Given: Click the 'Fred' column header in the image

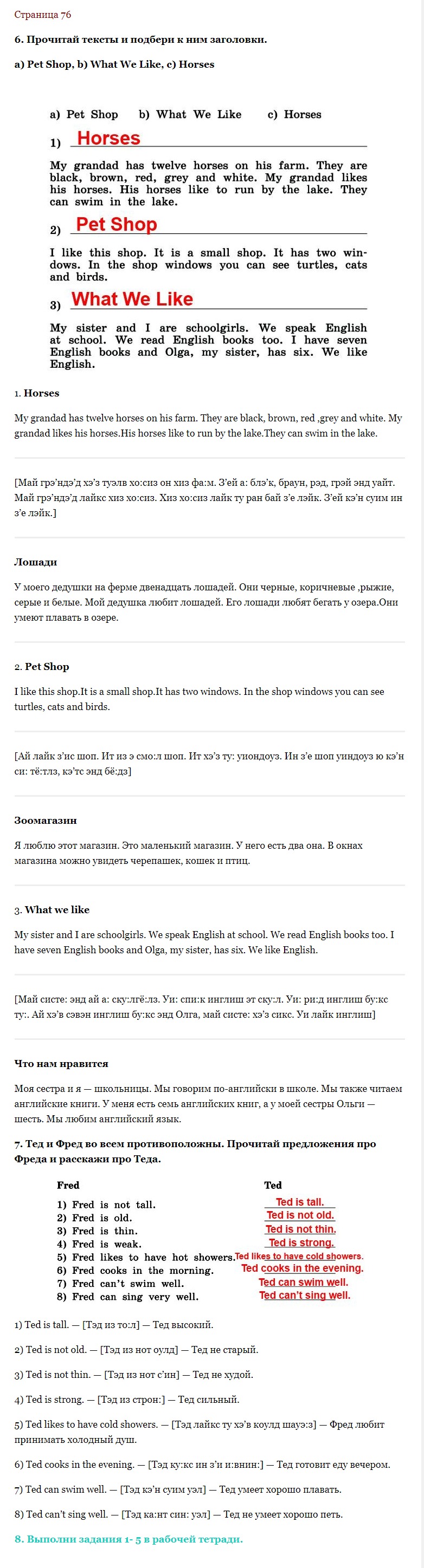Looking at the screenshot, I should pyautogui.click(x=68, y=1185).
